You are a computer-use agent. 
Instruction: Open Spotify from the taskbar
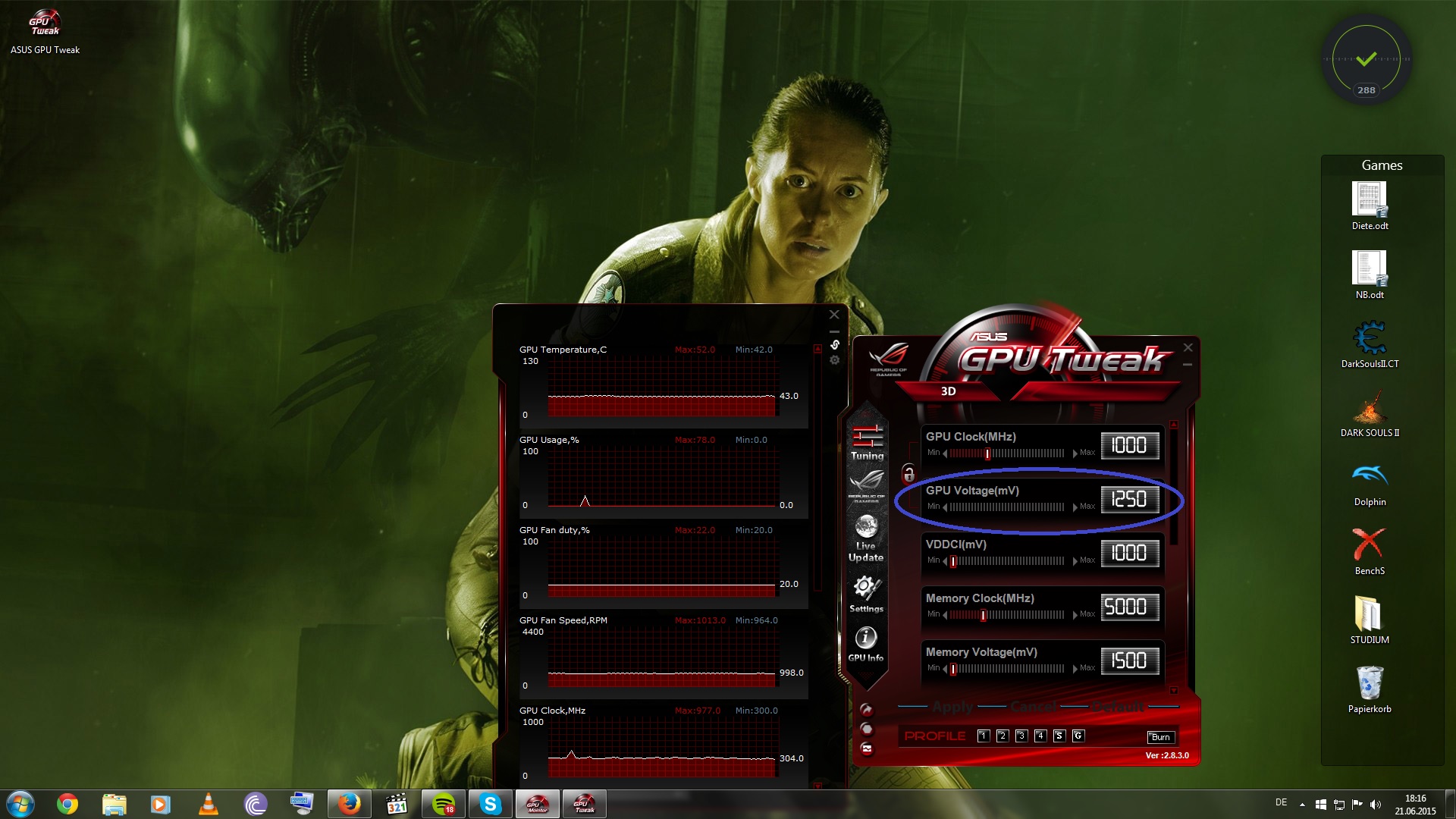pos(444,804)
